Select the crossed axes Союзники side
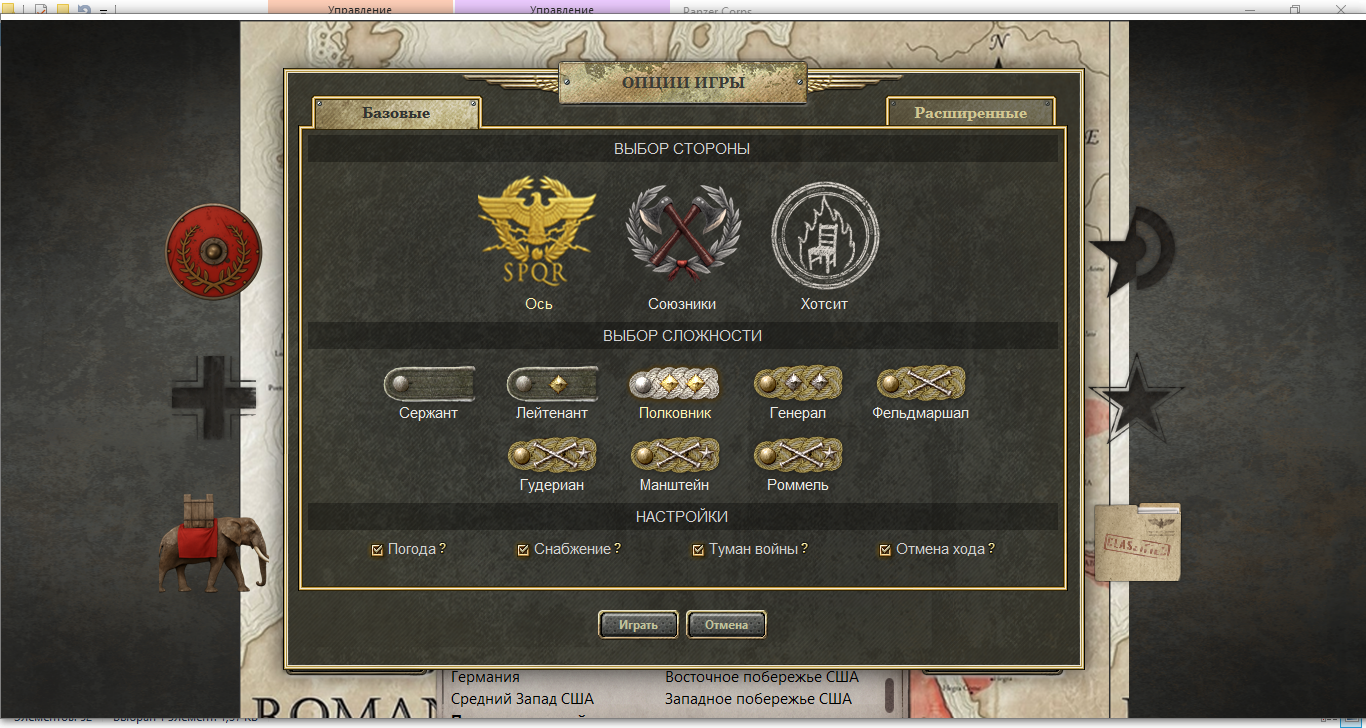 683,232
